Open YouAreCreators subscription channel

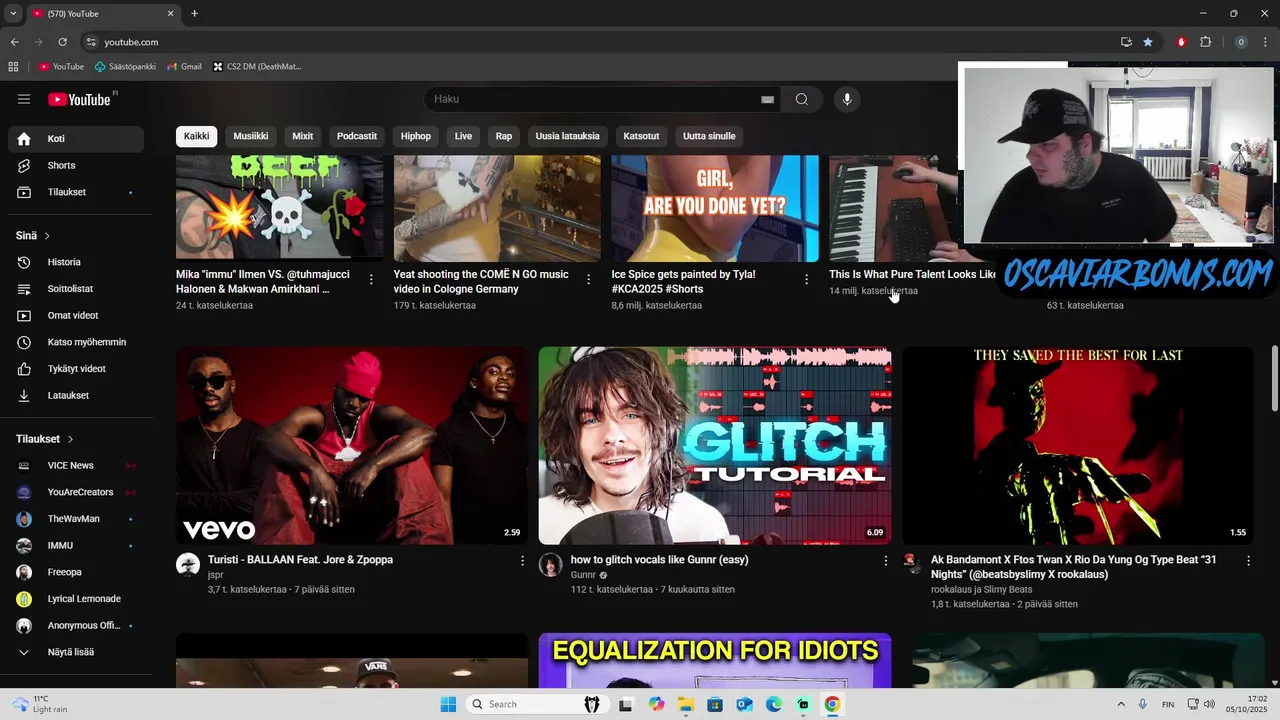[x=76, y=492]
